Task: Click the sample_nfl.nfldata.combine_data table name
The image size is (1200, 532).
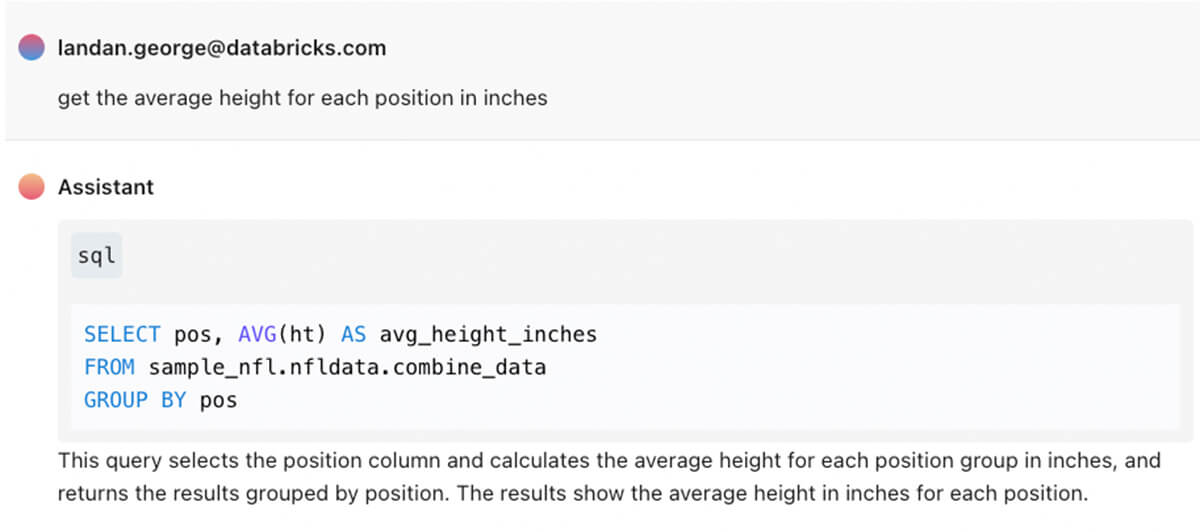Action: click(x=347, y=367)
